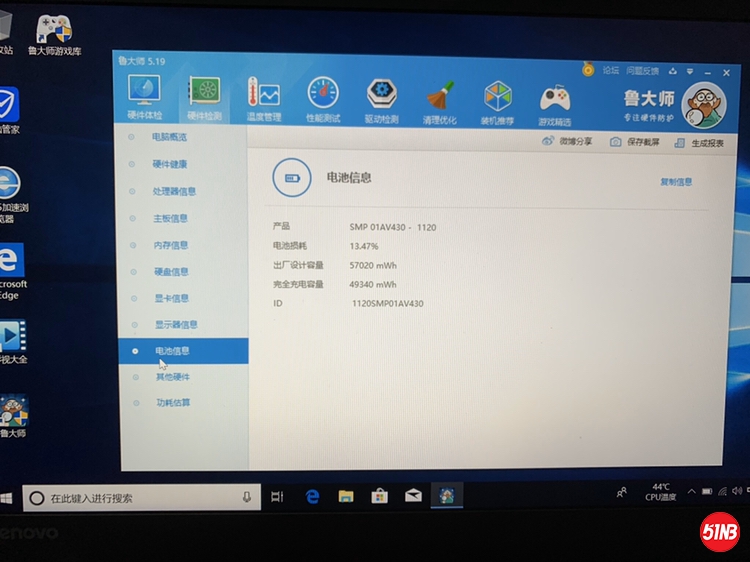Share via the 微博分享 button
The image size is (750, 562).
[567, 141]
